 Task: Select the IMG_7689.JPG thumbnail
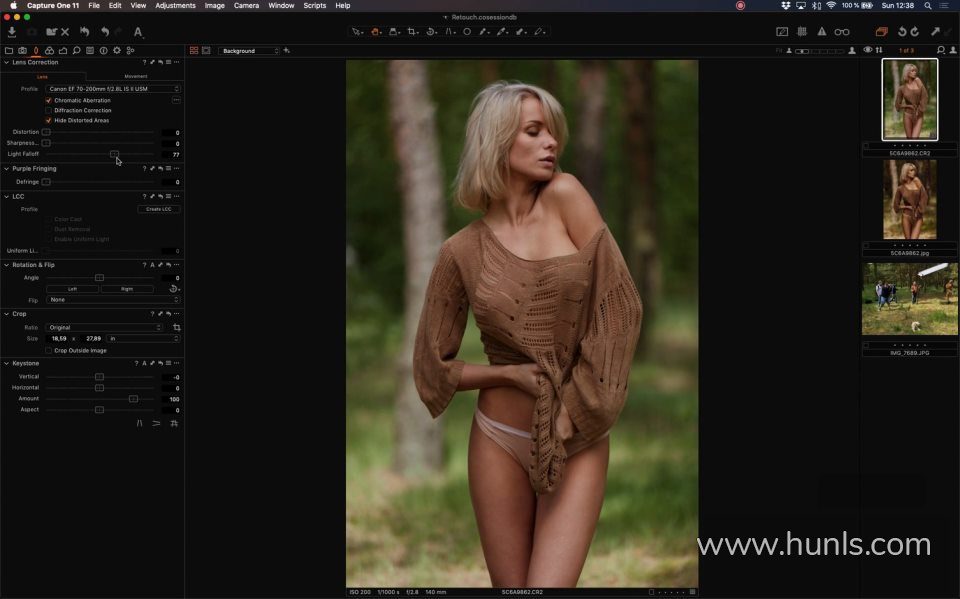pos(909,298)
